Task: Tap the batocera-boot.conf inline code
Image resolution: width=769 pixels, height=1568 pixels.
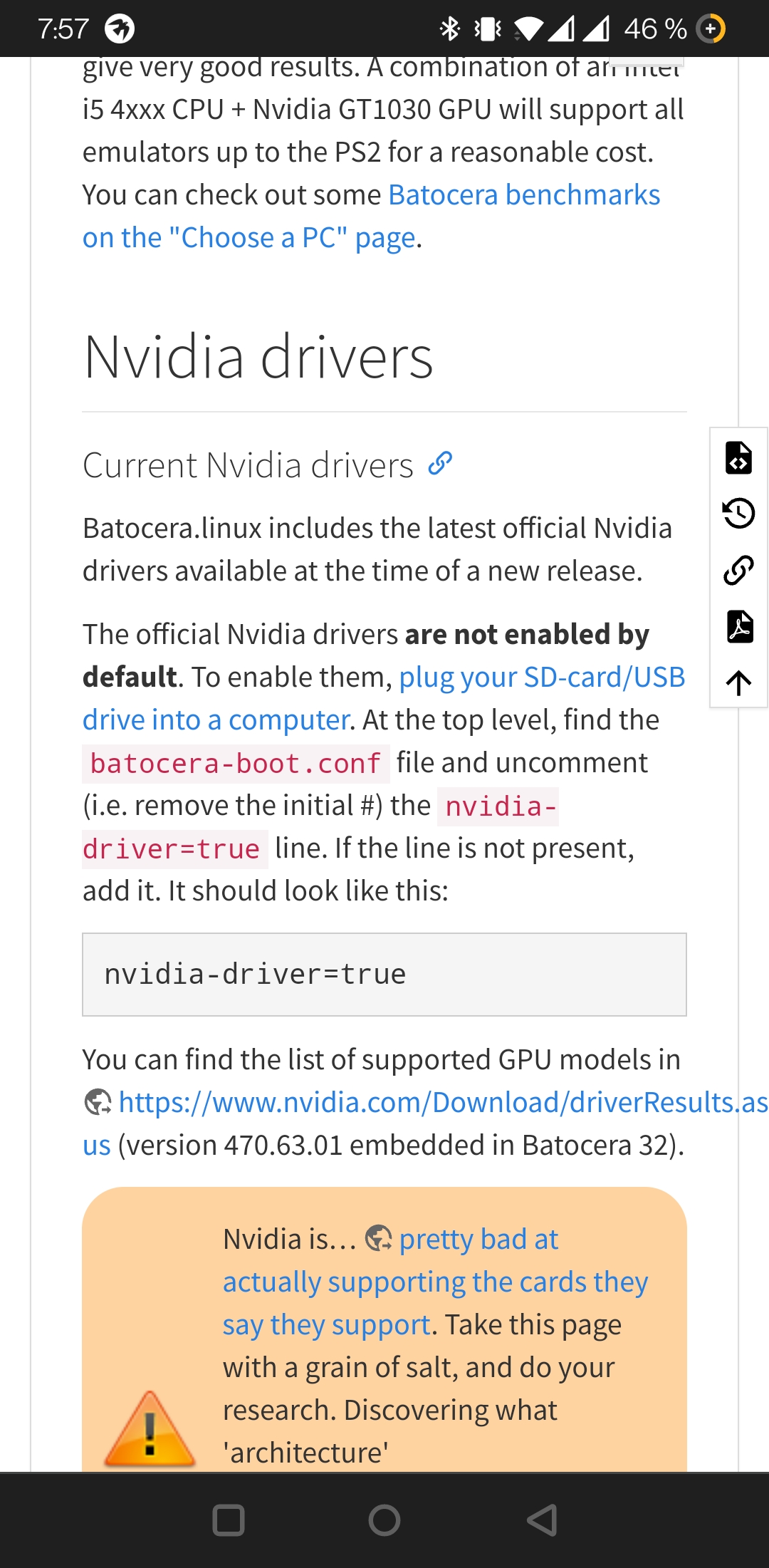Action: (x=236, y=763)
